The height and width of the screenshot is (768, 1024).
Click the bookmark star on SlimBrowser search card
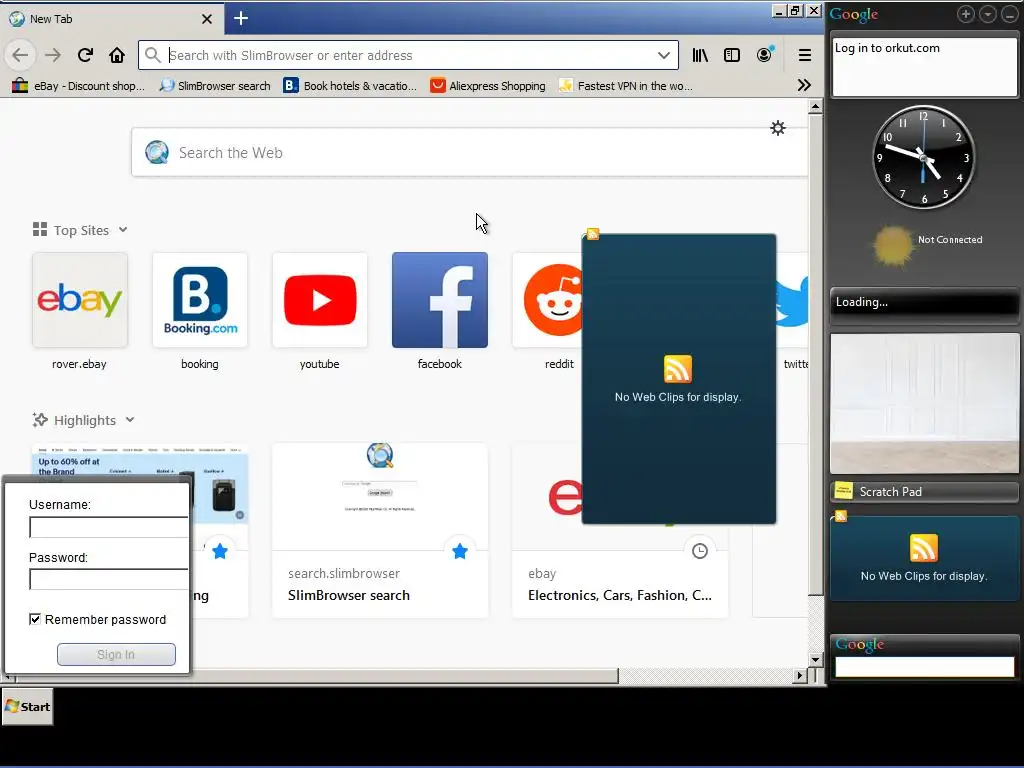click(x=460, y=551)
